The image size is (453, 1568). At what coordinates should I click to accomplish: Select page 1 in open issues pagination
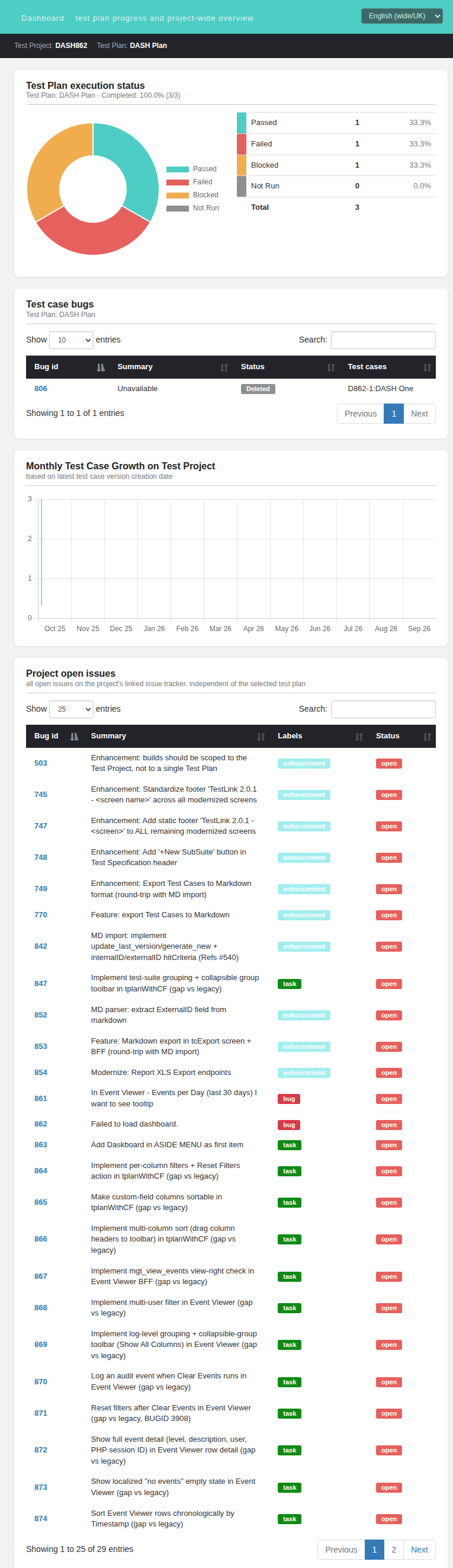[374, 1549]
